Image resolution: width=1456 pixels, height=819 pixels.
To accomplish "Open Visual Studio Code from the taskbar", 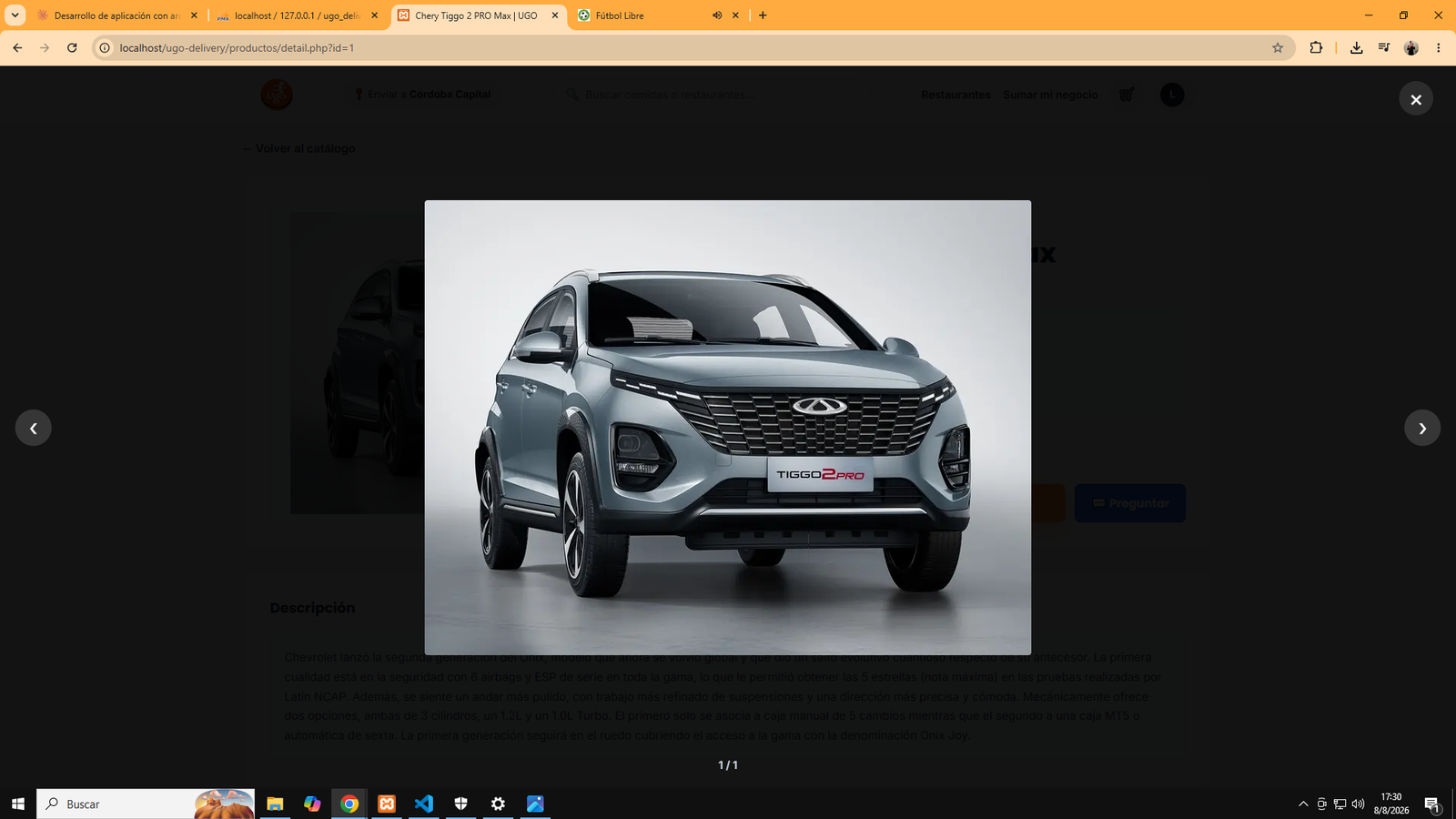I will (x=424, y=804).
